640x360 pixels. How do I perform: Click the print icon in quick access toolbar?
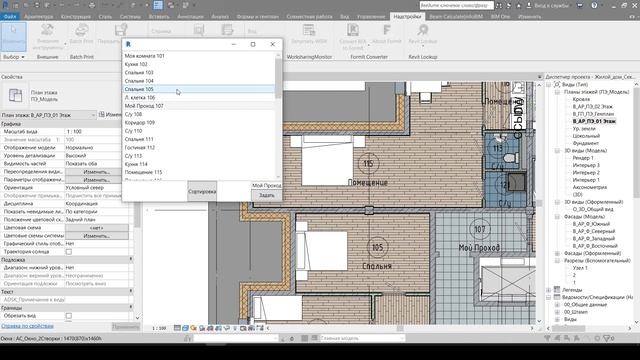pos(92,5)
